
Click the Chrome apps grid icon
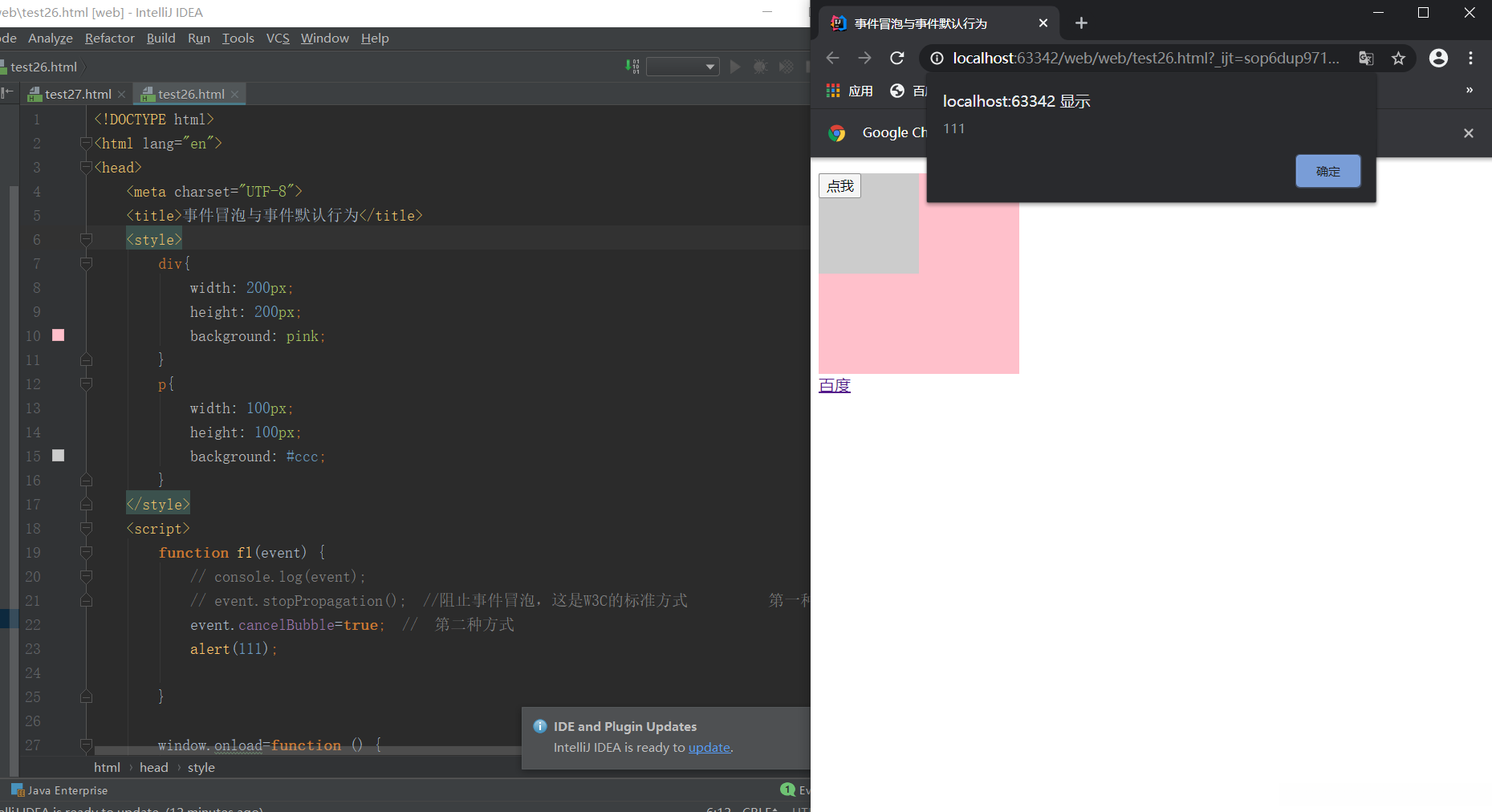click(x=832, y=90)
